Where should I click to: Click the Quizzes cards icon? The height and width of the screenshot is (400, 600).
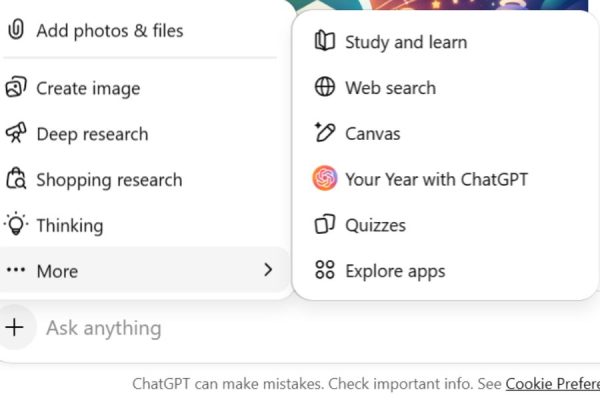pyautogui.click(x=324, y=225)
